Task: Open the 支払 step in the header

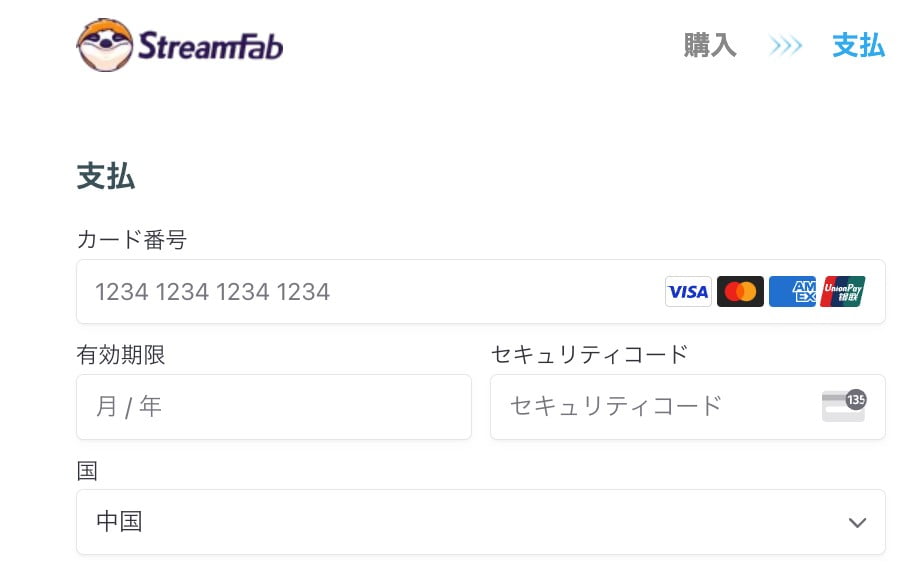Action: tap(858, 45)
